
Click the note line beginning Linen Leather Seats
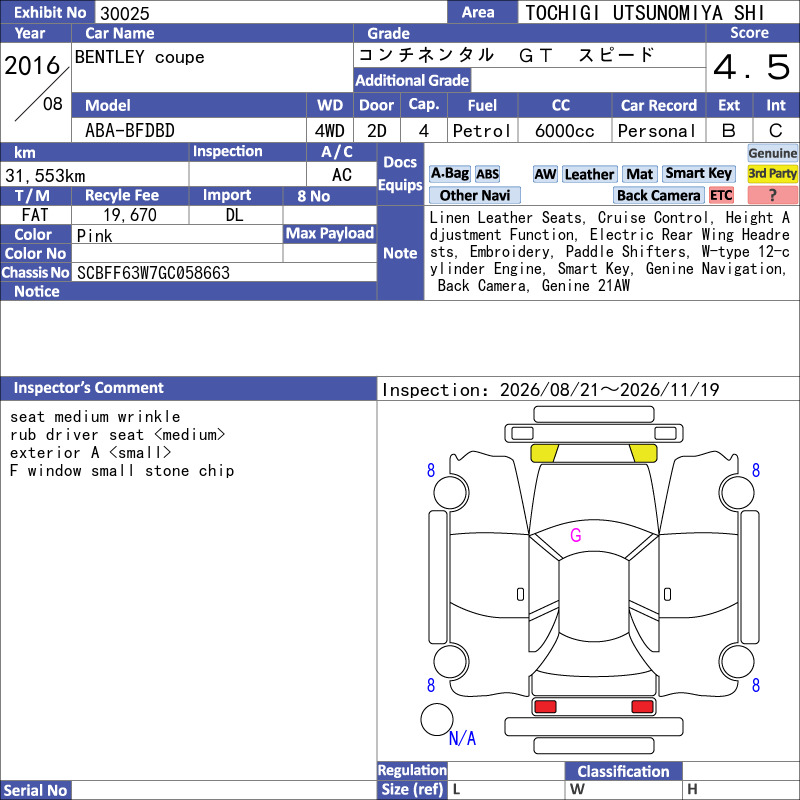pyautogui.click(x=609, y=218)
